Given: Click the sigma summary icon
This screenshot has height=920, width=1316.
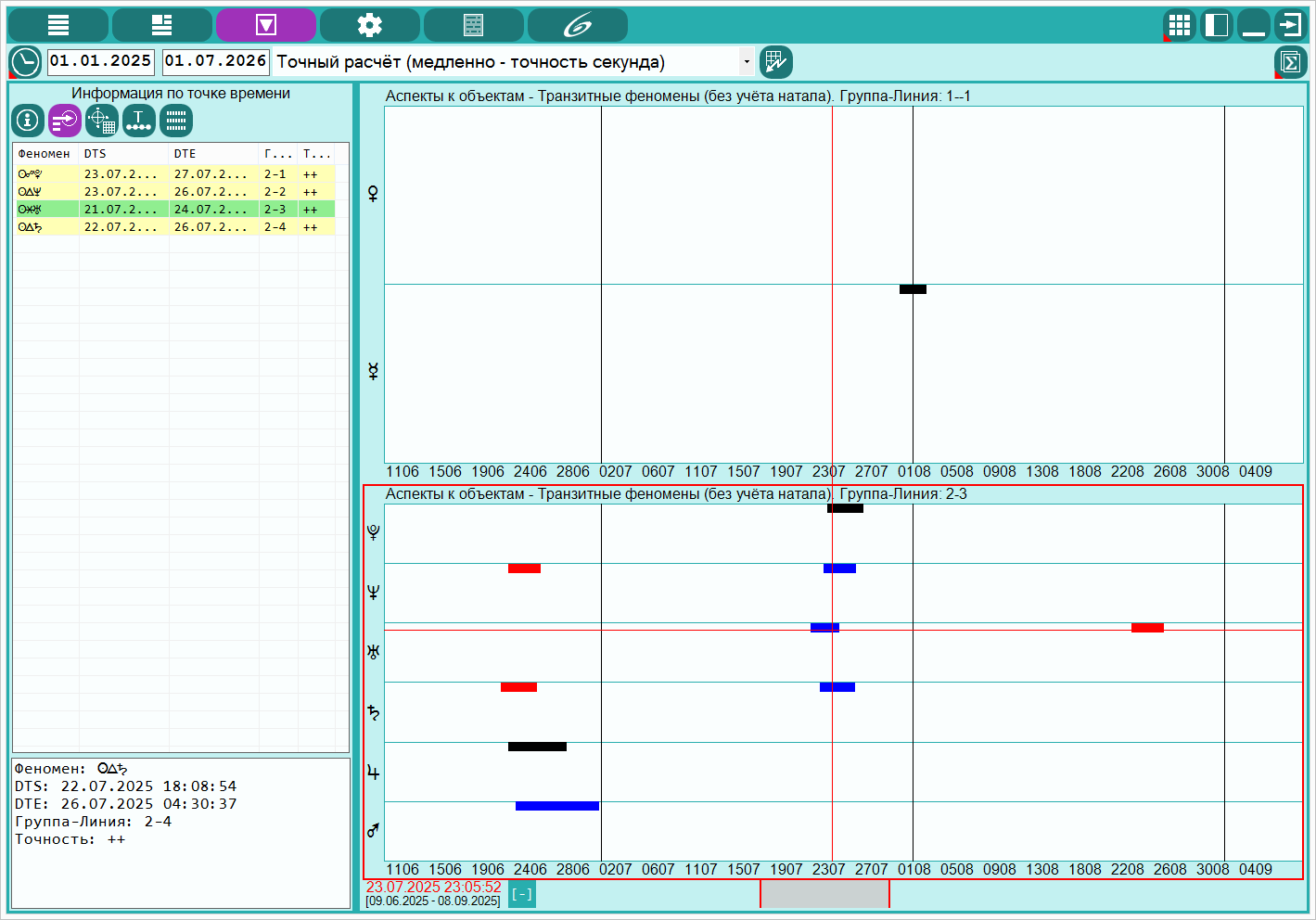Looking at the screenshot, I should (x=1291, y=62).
